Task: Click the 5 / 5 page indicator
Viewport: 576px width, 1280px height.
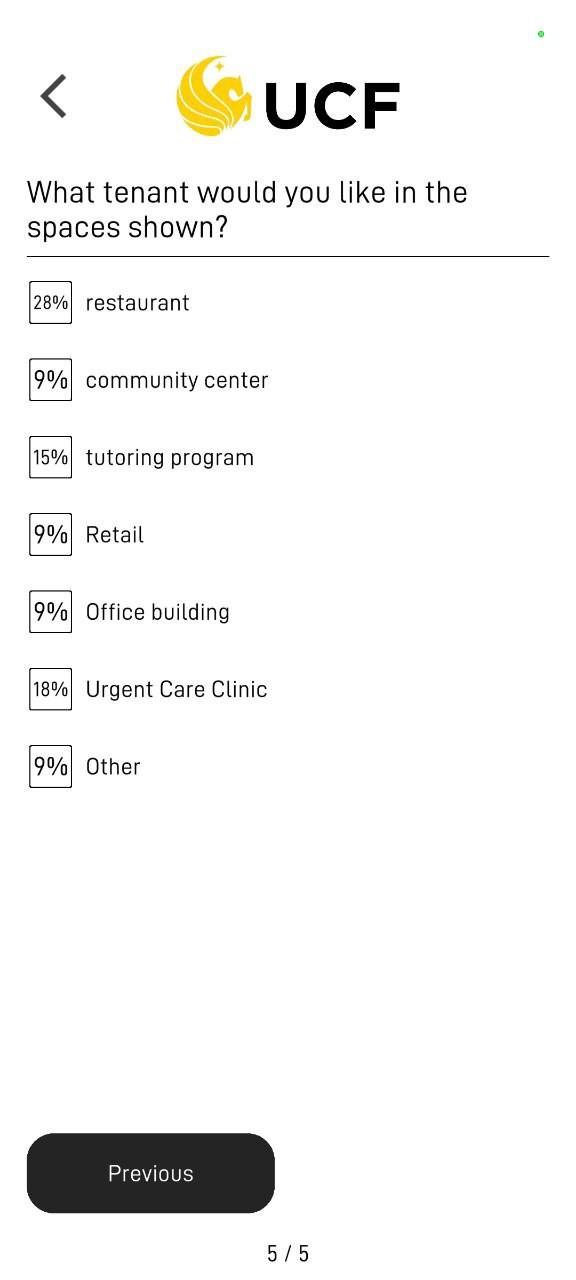Action: pyautogui.click(x=288, y=1253)
